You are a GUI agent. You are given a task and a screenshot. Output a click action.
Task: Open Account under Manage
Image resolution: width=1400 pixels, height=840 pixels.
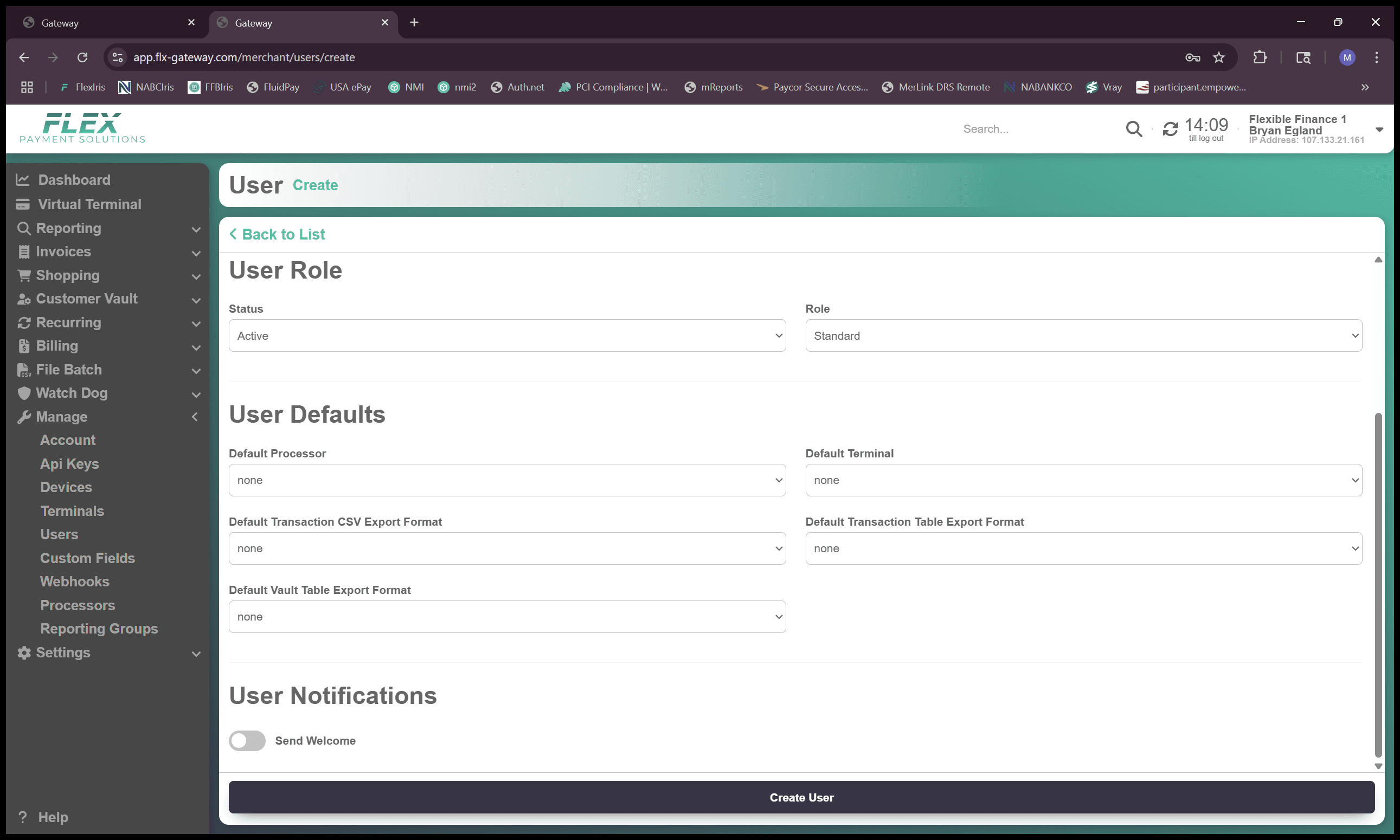point(68,441)
